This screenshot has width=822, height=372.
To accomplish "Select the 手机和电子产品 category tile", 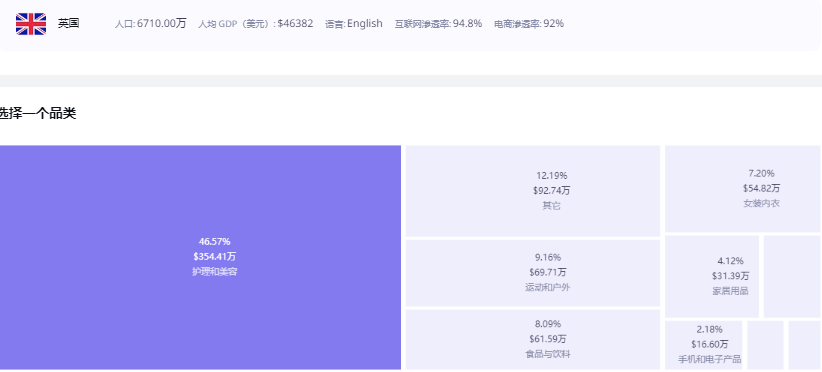I will click(x=704, y=345).
